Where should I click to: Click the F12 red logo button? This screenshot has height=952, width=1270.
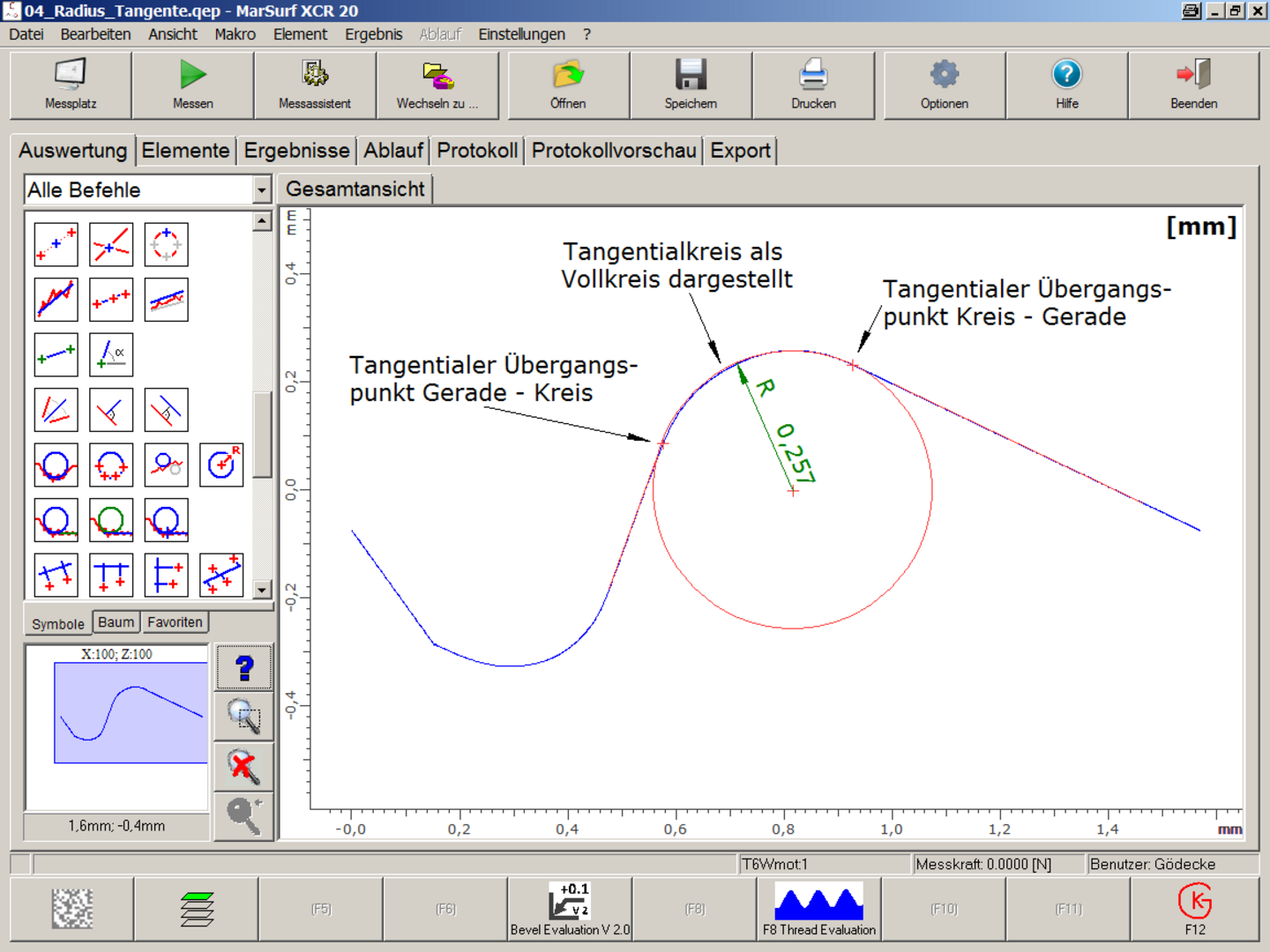point(1195,909)
